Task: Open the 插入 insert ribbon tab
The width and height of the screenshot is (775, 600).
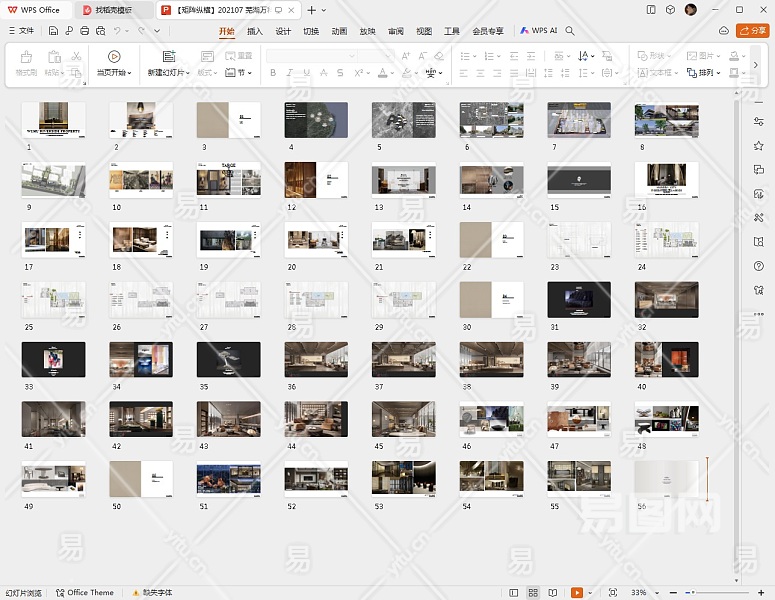Action: click(x=255, y=31)
